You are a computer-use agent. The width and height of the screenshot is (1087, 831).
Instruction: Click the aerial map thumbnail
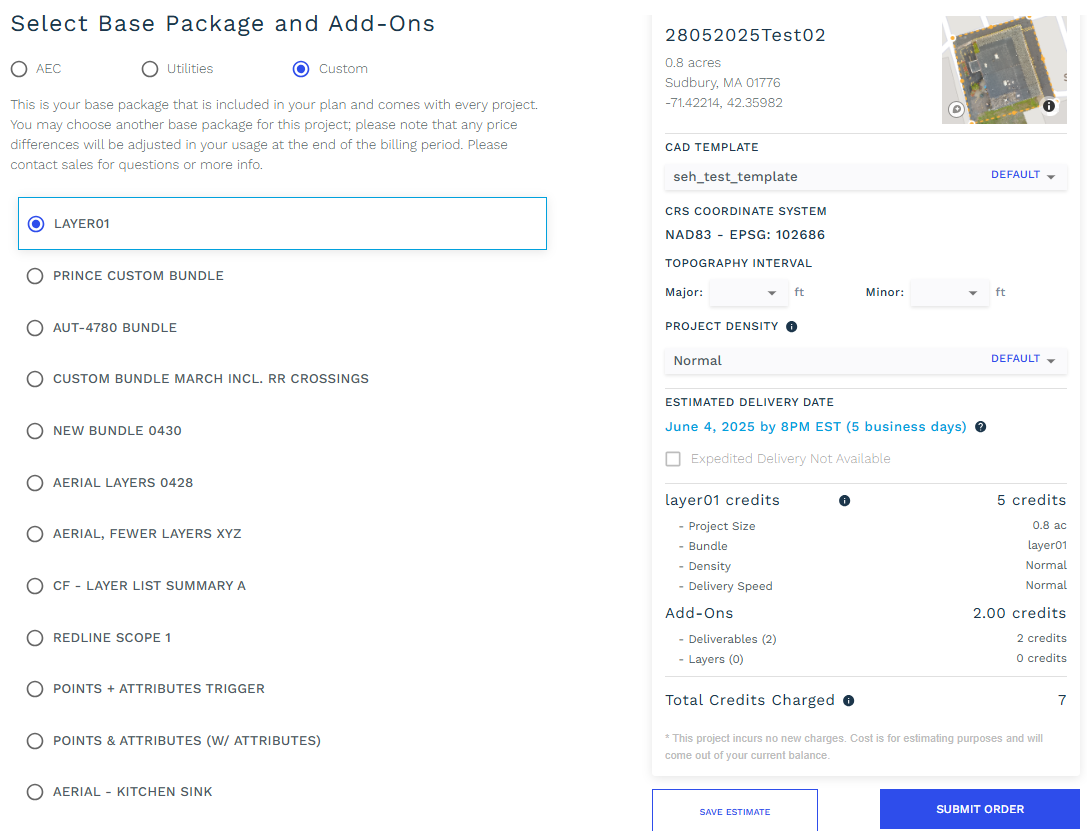1004,70
